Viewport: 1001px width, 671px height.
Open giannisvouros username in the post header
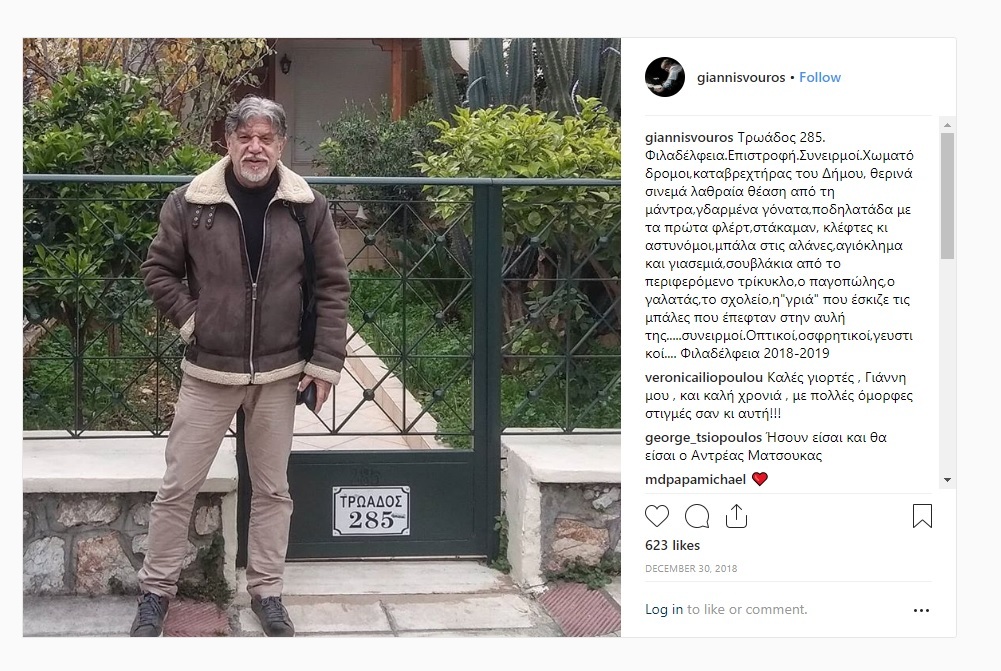(x=741, y=77)
